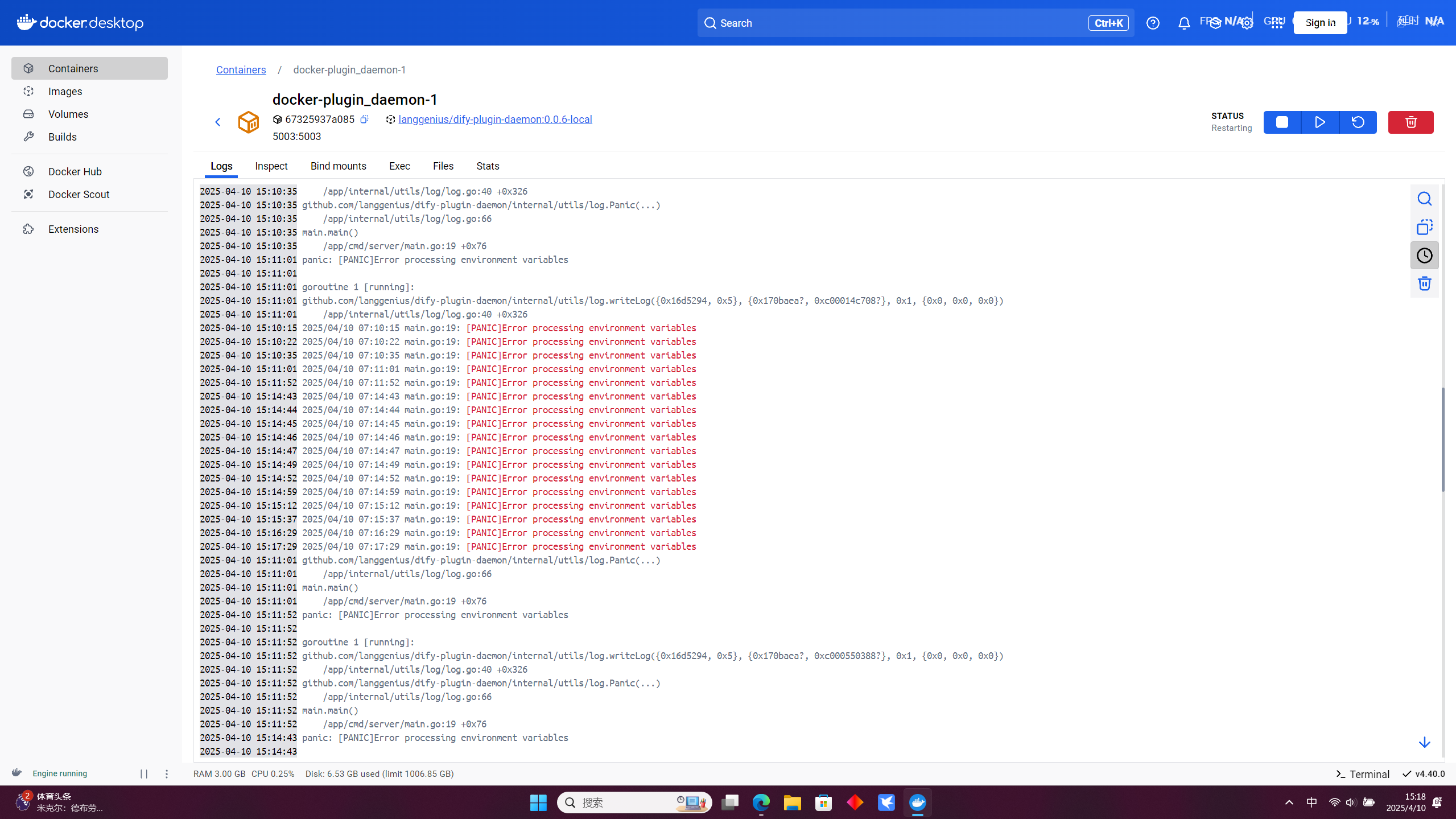Image resolution: width=1456 pixels, height=819 pixels.
Task: Copy container ID 67325937a085
Action: 364,119
